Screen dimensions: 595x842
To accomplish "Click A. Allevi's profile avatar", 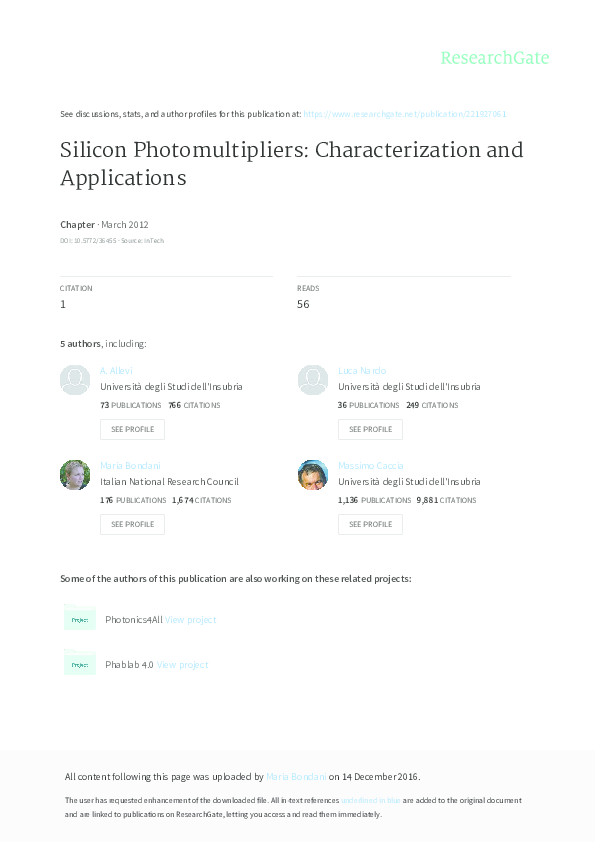I will tap(75, 380).
